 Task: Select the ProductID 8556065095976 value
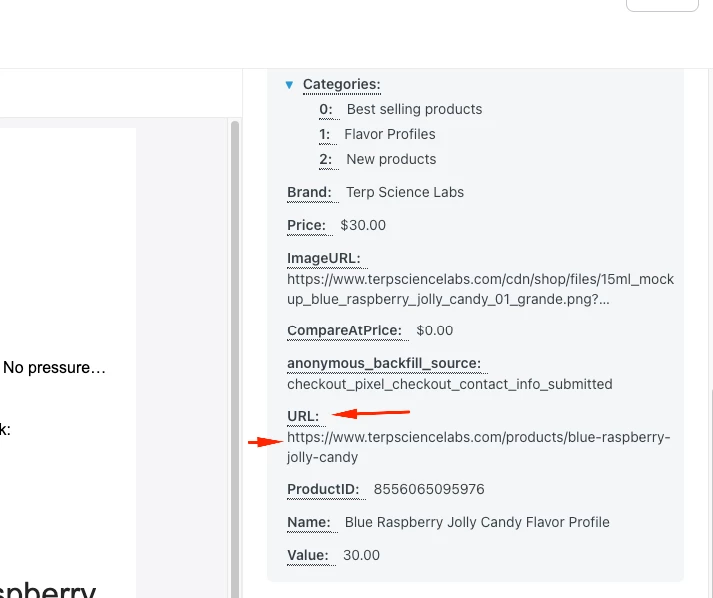(x=429, y=489)
